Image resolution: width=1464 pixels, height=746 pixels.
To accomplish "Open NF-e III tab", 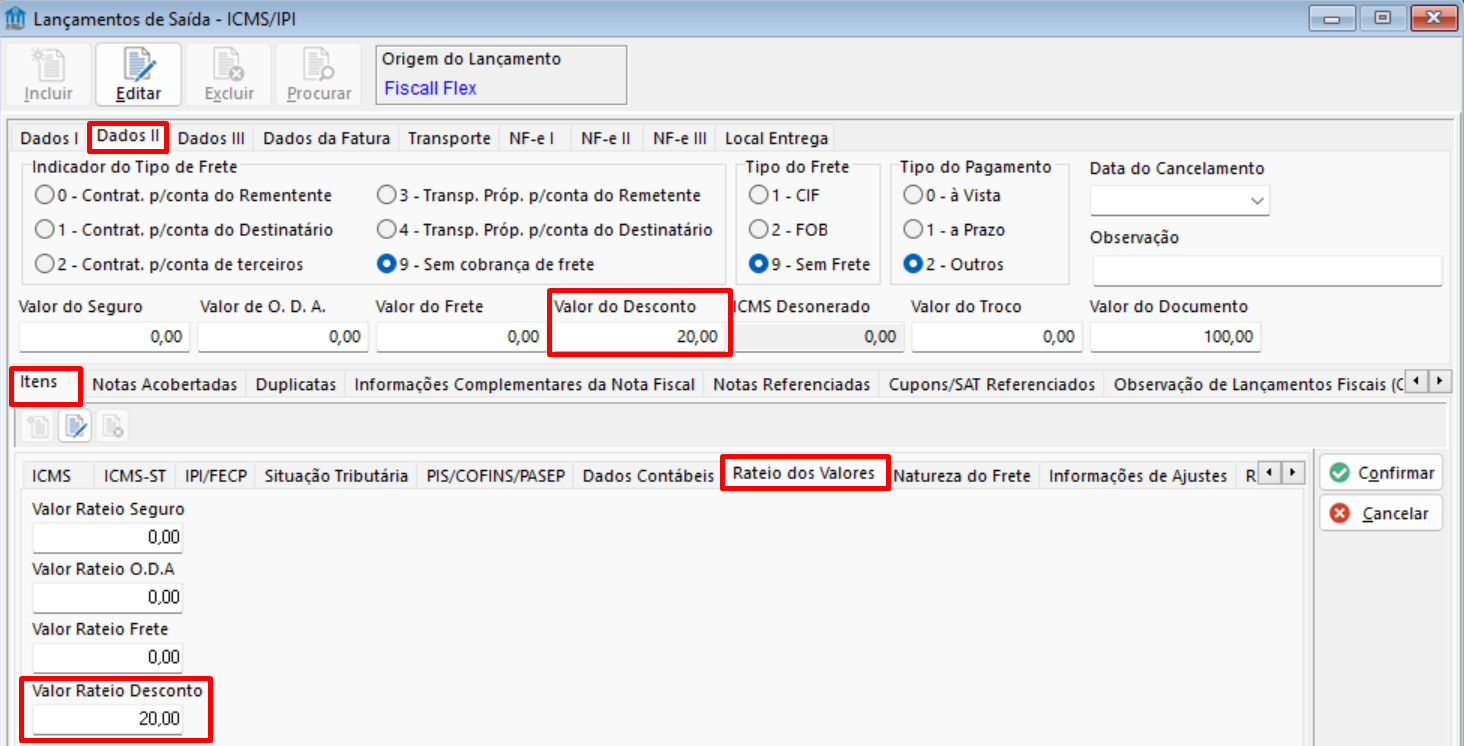I will [680, 138].
